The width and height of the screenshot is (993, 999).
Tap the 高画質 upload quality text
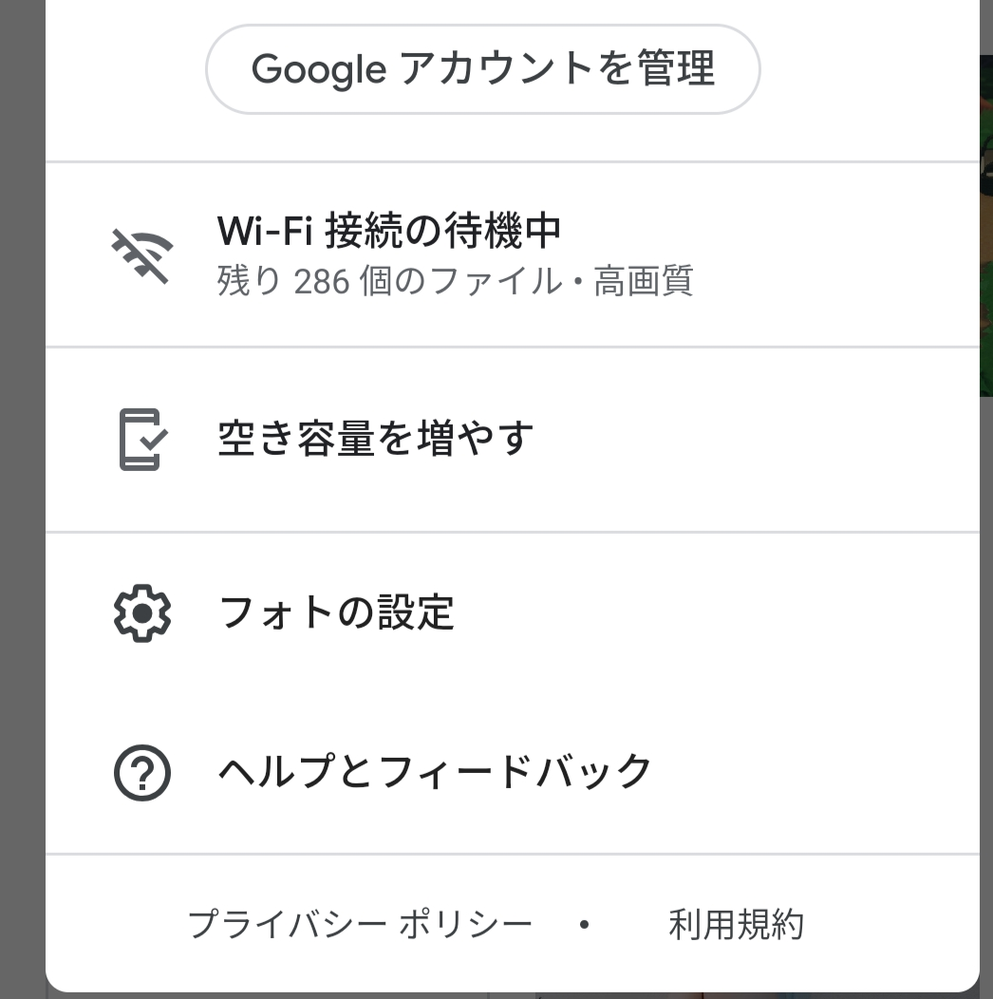tap(643, 282)
